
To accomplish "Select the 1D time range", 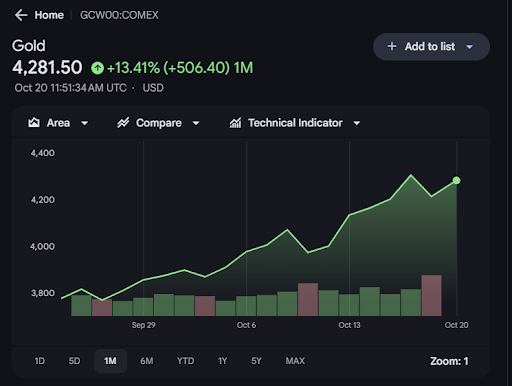I will 40,361.
